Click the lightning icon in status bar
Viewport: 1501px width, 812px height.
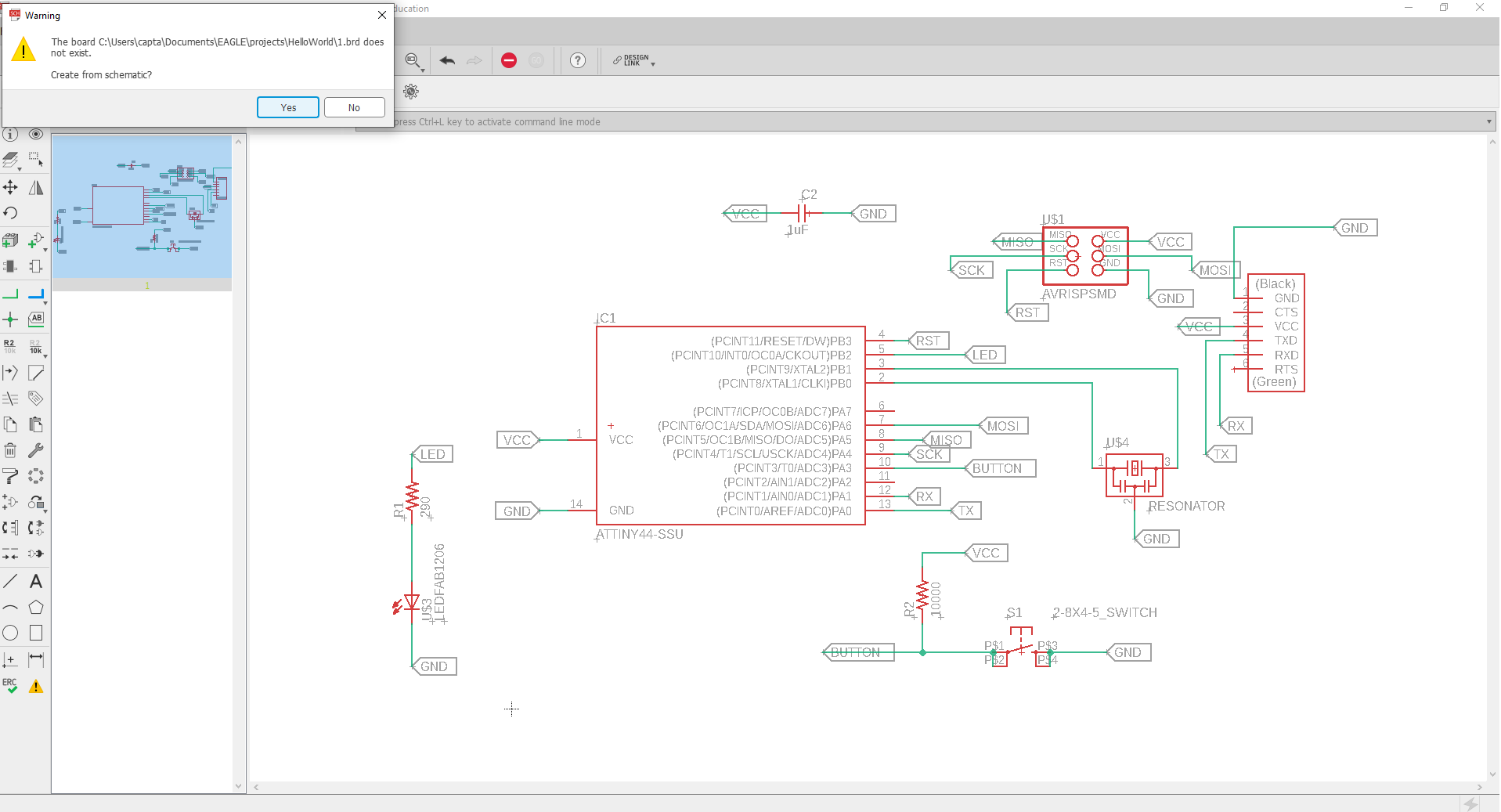coord(1471,803)
